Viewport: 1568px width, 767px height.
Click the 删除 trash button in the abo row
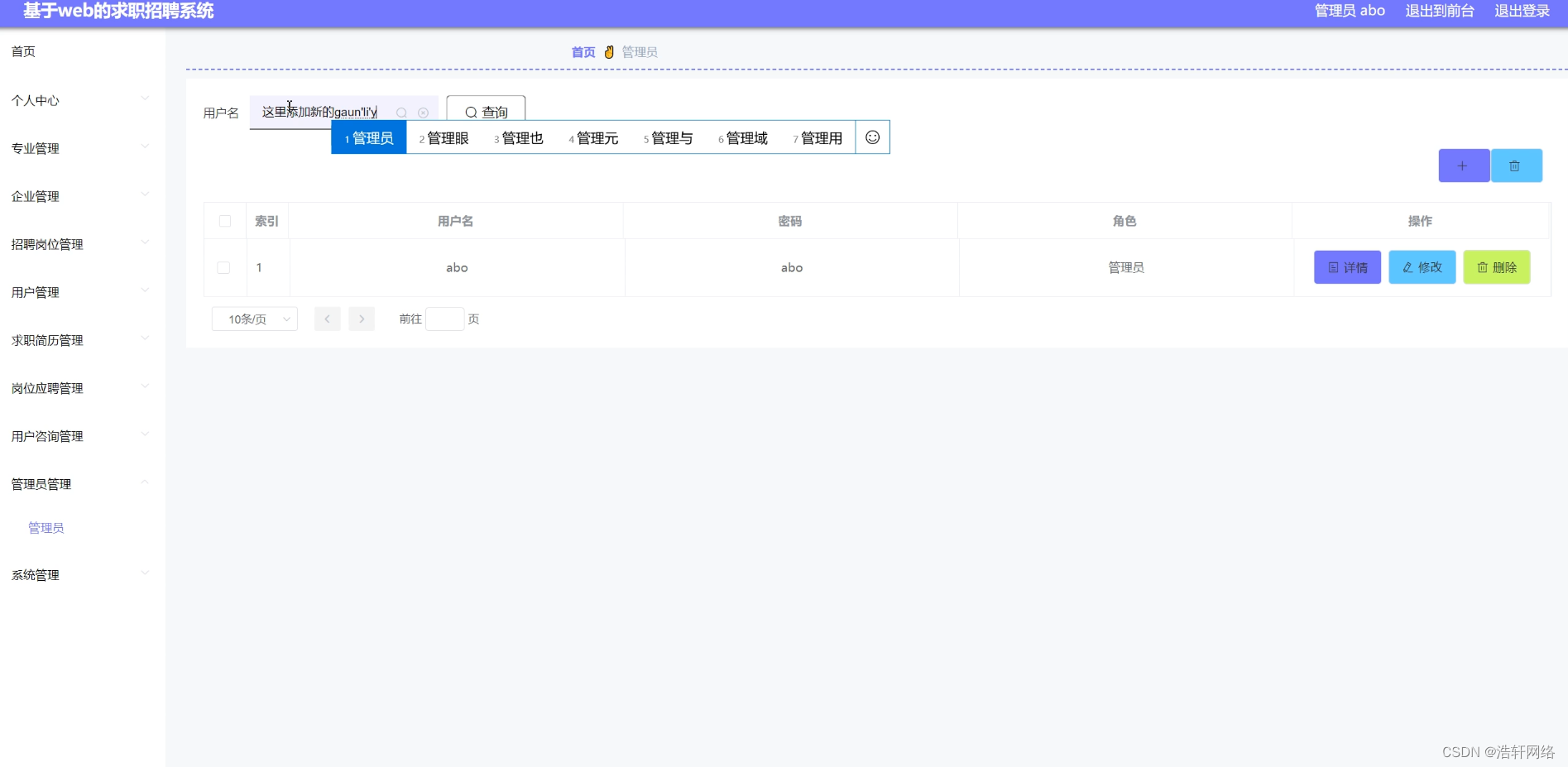pyautogui.click(x=1496, y=267)
